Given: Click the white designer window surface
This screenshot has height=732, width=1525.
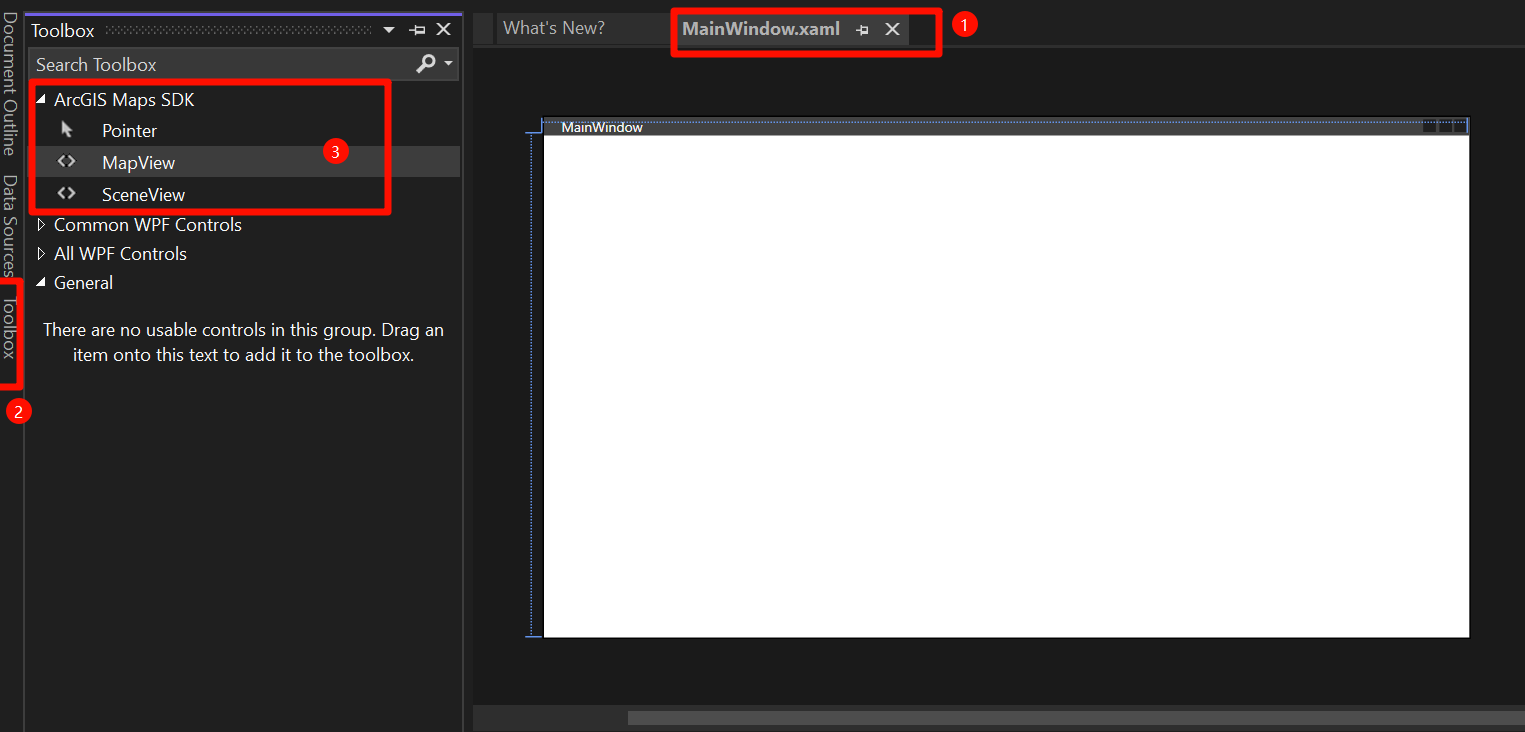Looking at the screenshot, I should pos(1006,386).
